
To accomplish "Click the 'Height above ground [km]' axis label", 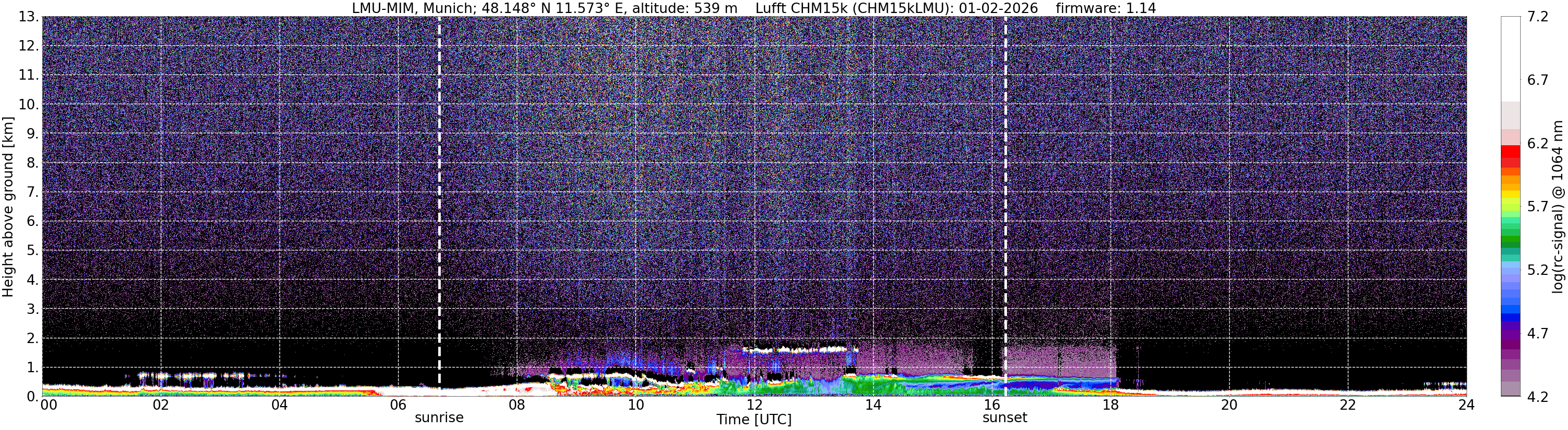I will click(8, 207).
